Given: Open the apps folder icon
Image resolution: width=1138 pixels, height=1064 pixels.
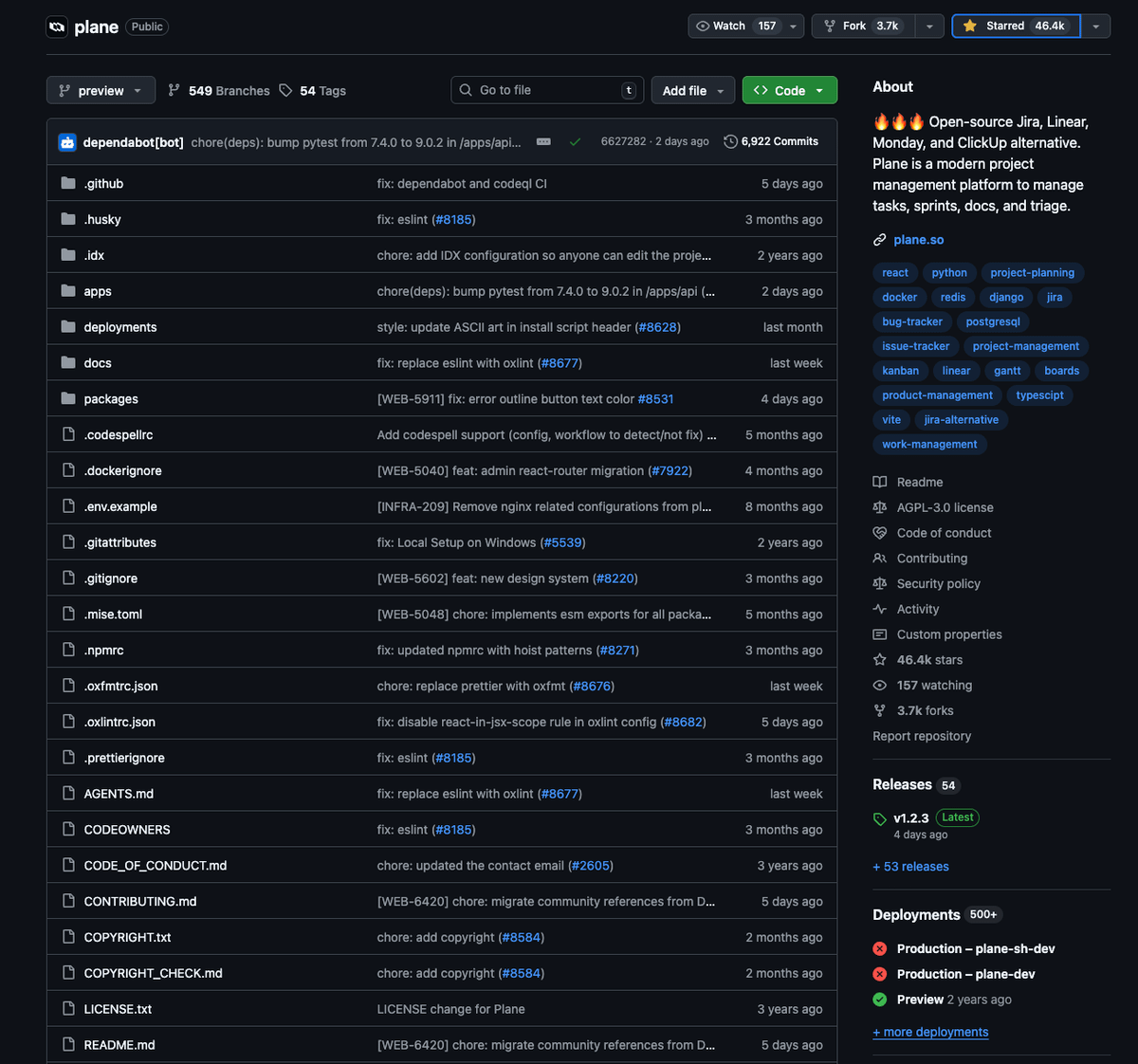Looking at the screenshot, I should [x=68, y=291].
